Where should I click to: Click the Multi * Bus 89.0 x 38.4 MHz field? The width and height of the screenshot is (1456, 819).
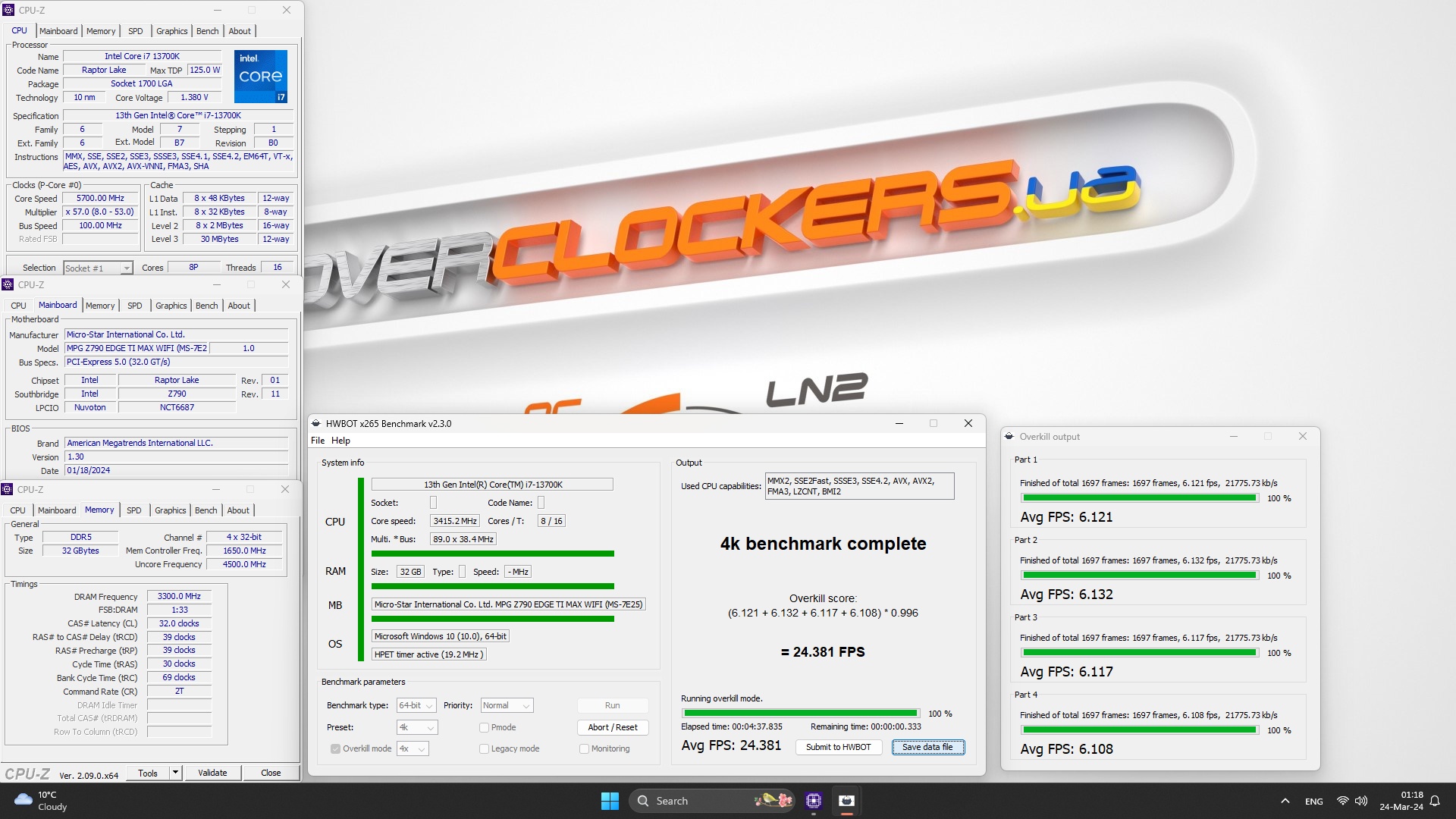click(463, 539)
